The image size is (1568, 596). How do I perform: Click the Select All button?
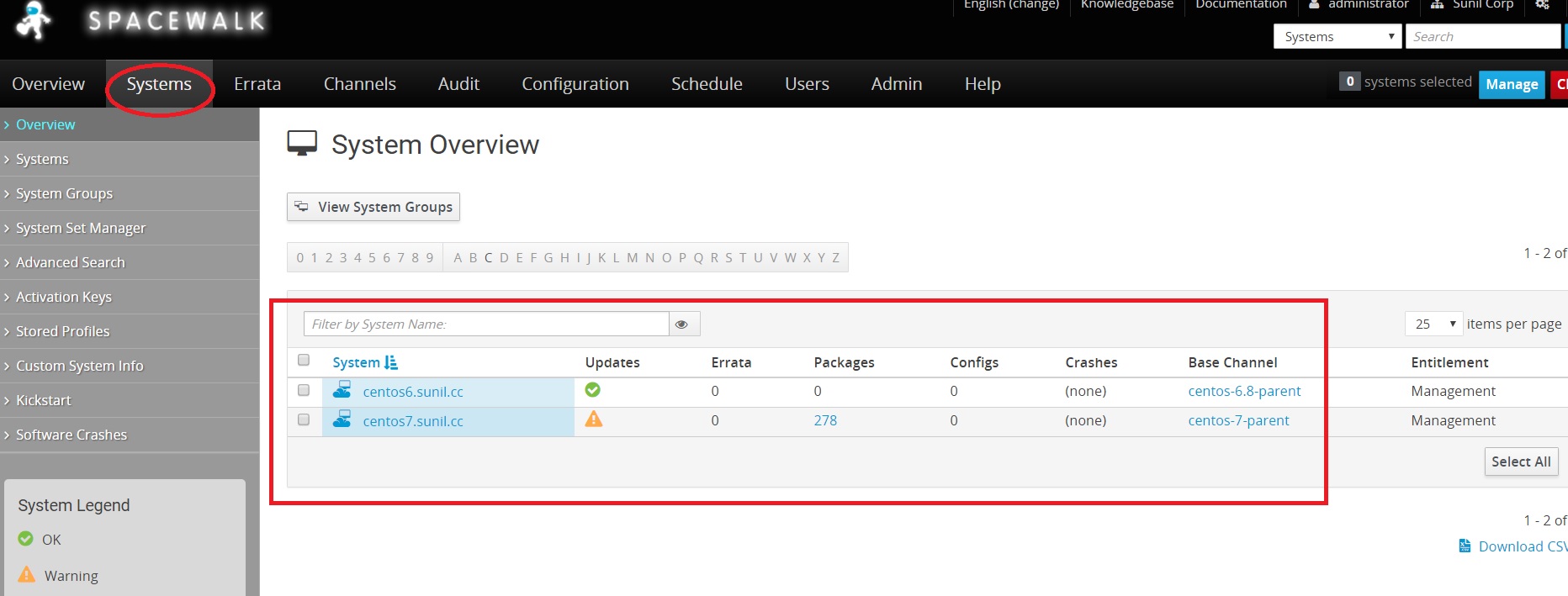point(1521,462)
